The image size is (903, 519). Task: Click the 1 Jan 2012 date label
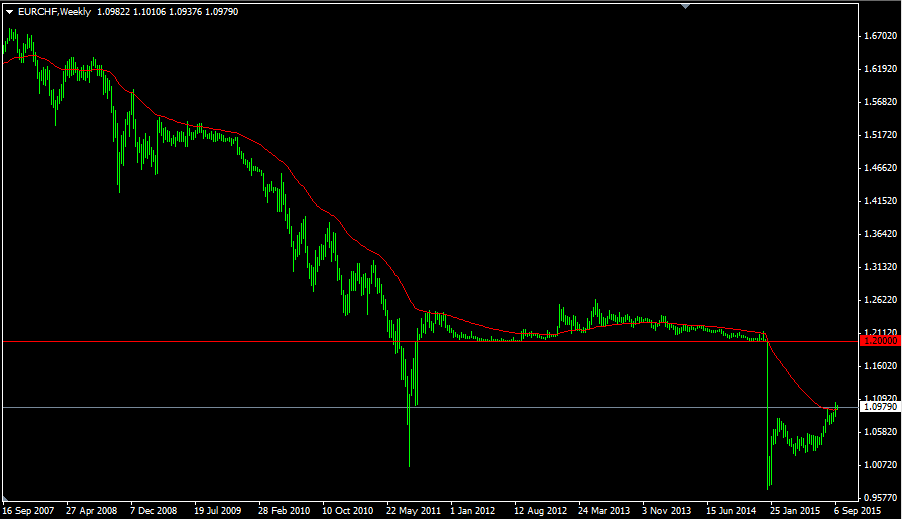pos(472,510)
